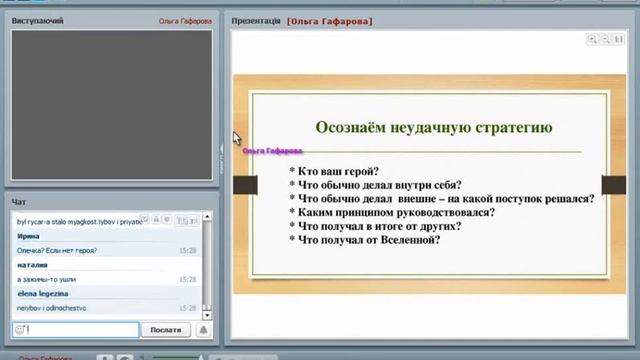Go to next slide using right dark bar
Viewport: 640px width, 360px height.
(613, 185)
